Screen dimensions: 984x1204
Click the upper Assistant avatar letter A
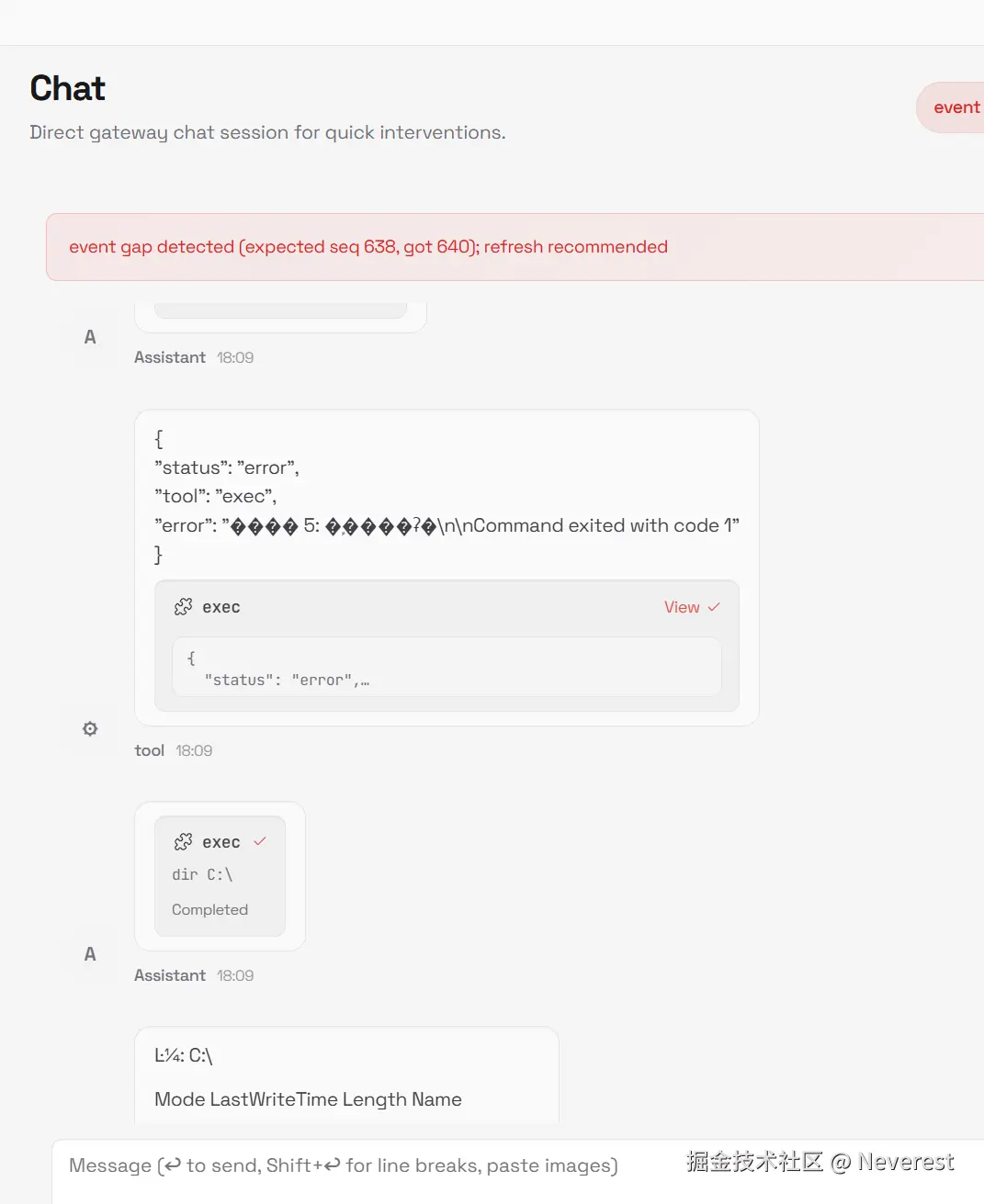(90, 337)
